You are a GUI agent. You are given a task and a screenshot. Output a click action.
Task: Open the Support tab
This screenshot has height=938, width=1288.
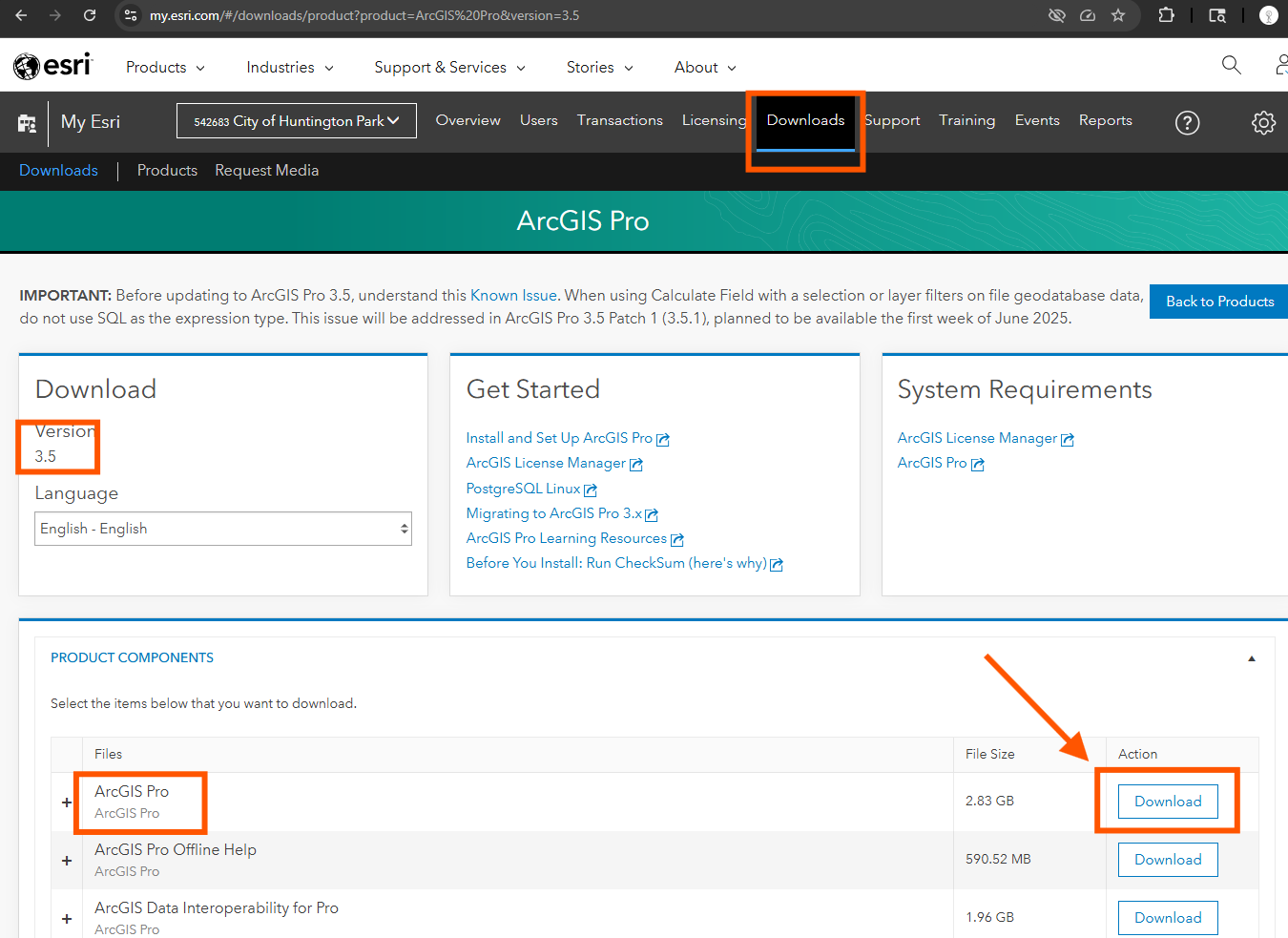(892, 120)
